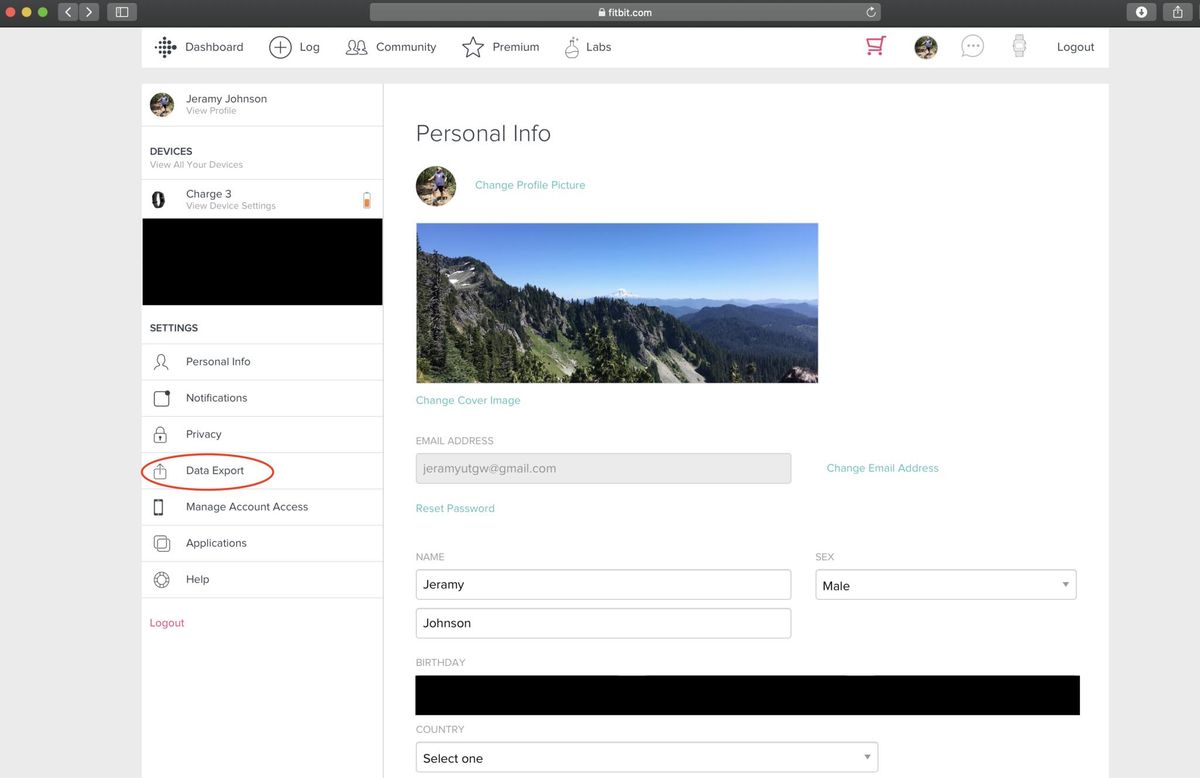Viewport: 1200px width, 778px height.
Task: Click the first name field containing Jeramy
Action: pos(603,584)
